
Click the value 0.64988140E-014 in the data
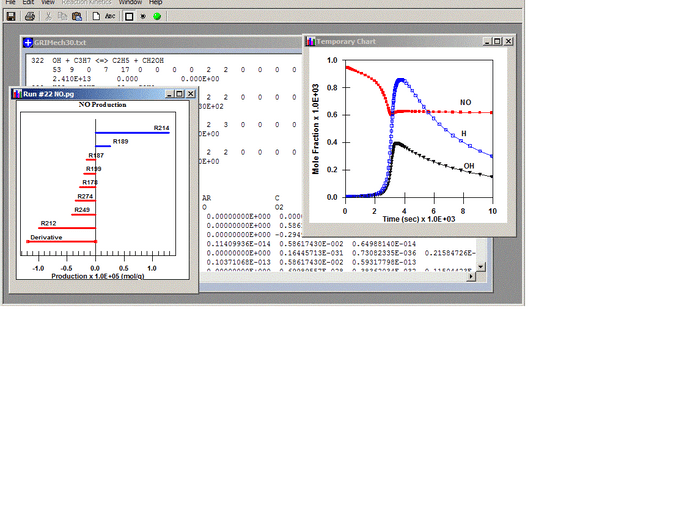pos(384,244)
